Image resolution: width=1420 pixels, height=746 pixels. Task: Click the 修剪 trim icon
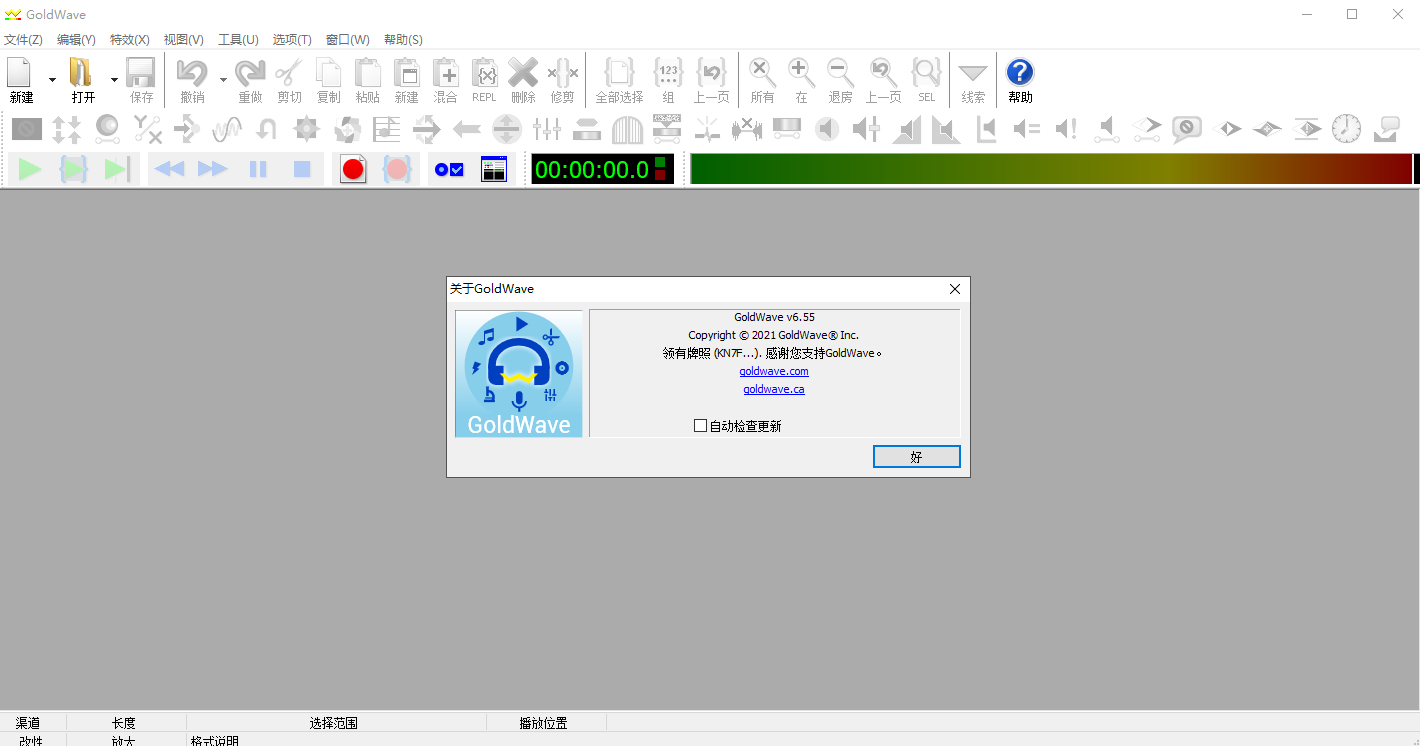pyautogui.click(x=562, y=72)
